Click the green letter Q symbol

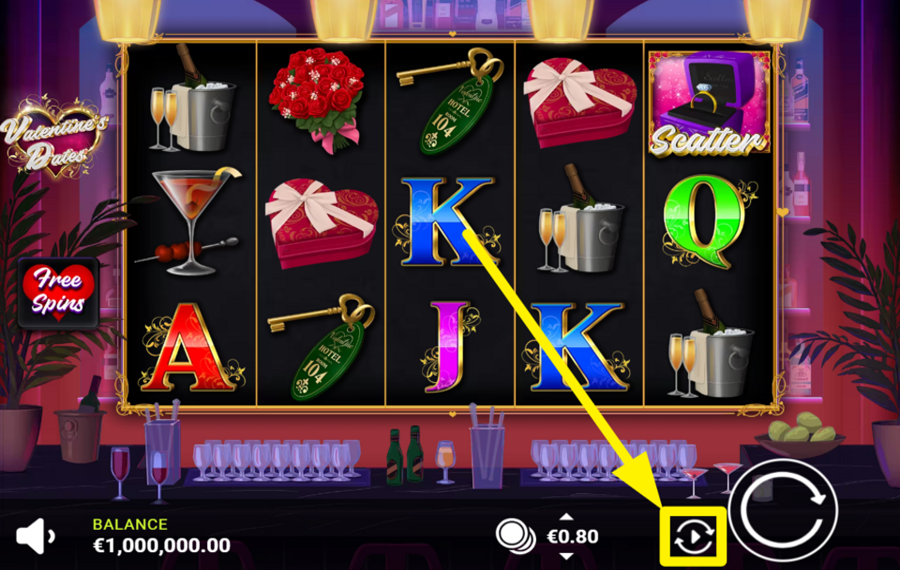(708, 223)
